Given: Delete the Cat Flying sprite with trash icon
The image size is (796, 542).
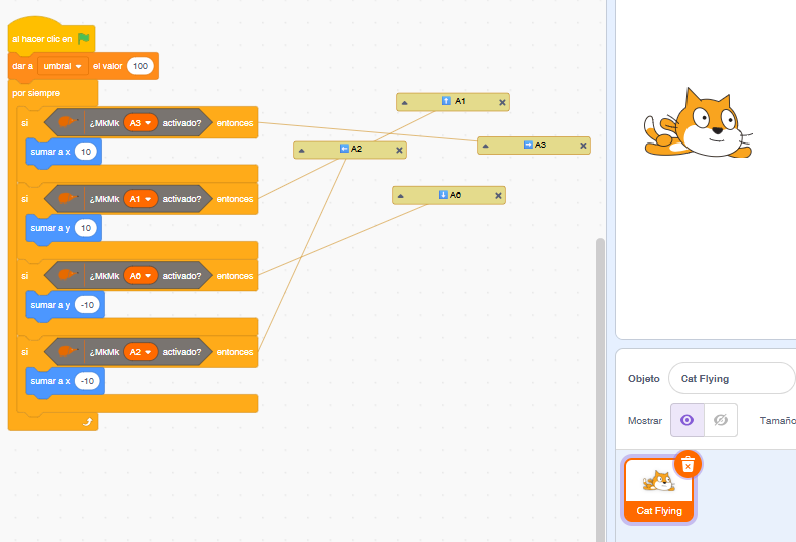Looking at the screenshot, I should [688, 464].
